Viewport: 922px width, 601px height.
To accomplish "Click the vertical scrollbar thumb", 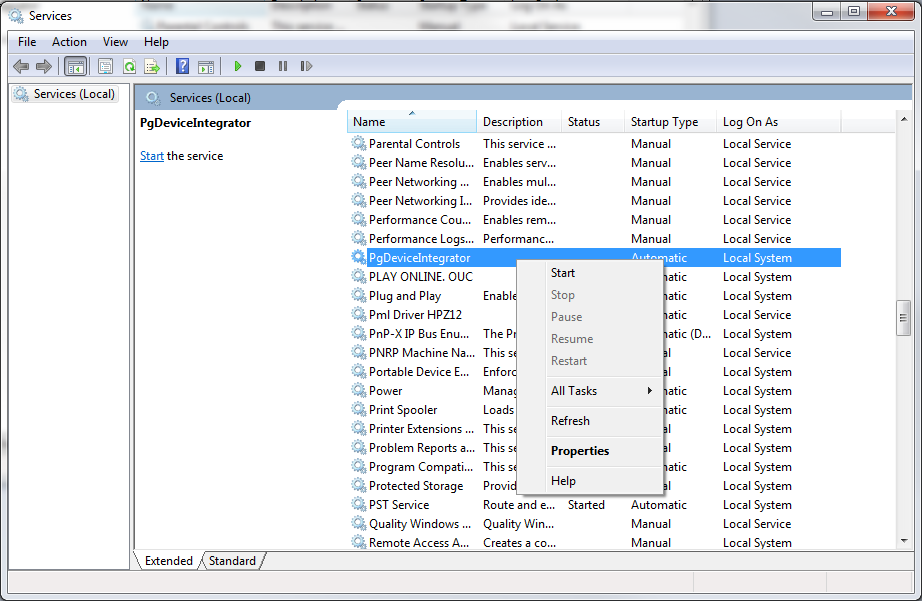I will coord(903,318).
